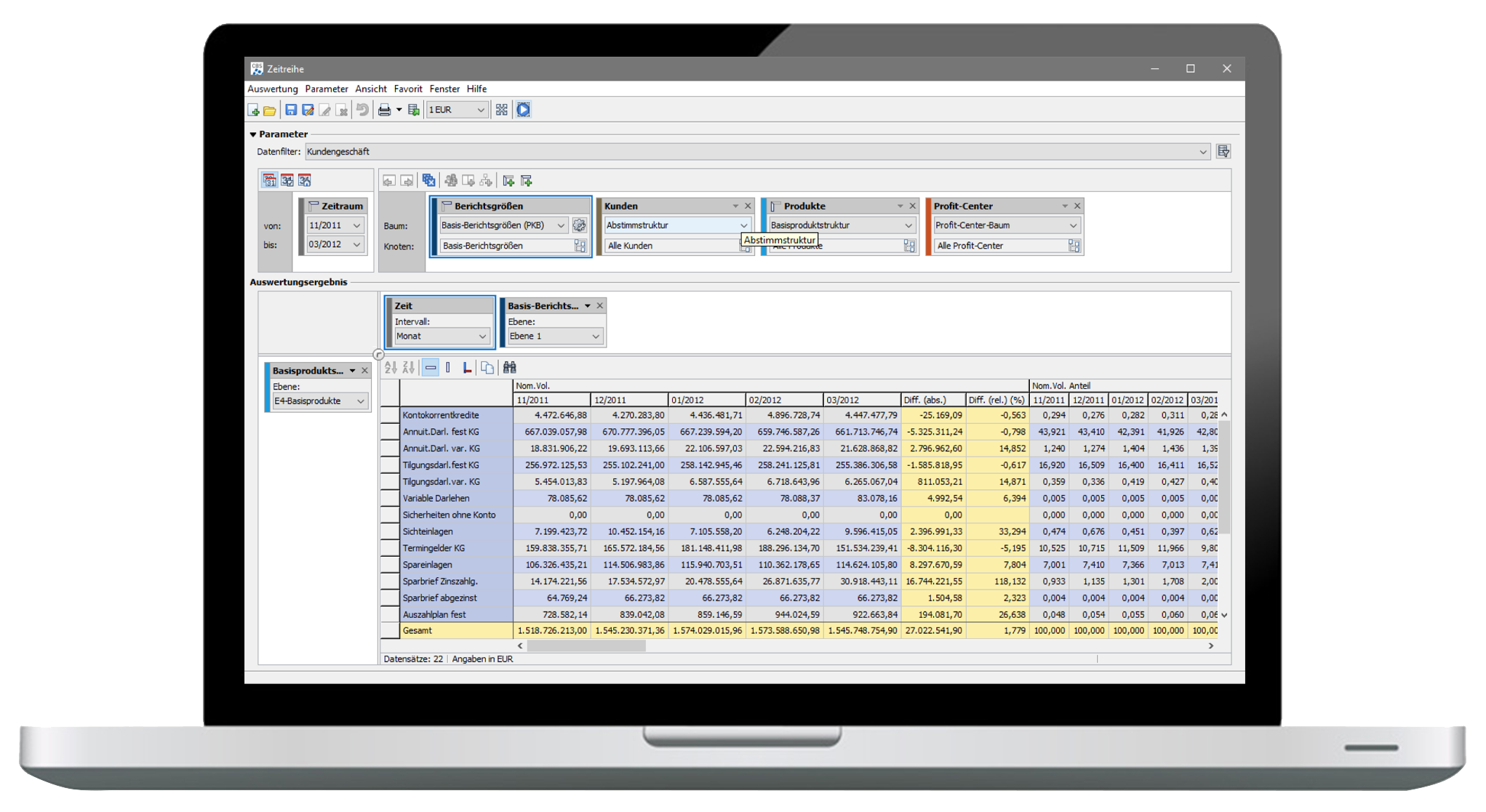The width and height of the screenshot is (1486, 812).
Task: Click the copy table icon
Action: pyautogui.click(x=487, y=368)
